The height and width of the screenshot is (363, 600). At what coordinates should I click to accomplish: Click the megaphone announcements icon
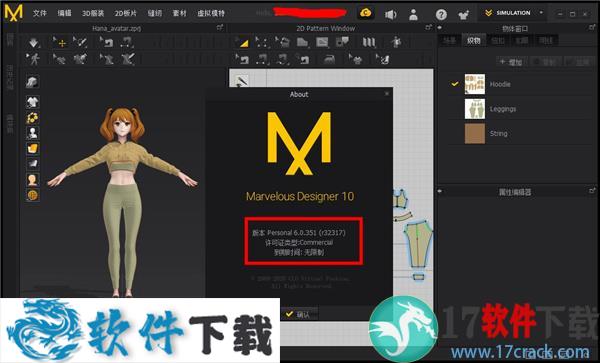390,15
